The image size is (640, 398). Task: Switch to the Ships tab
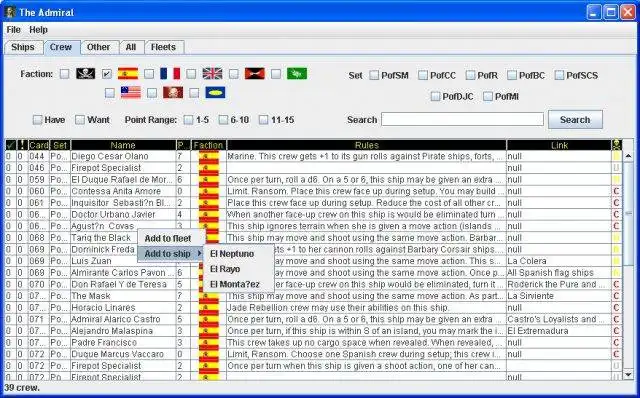click(23, 47)
